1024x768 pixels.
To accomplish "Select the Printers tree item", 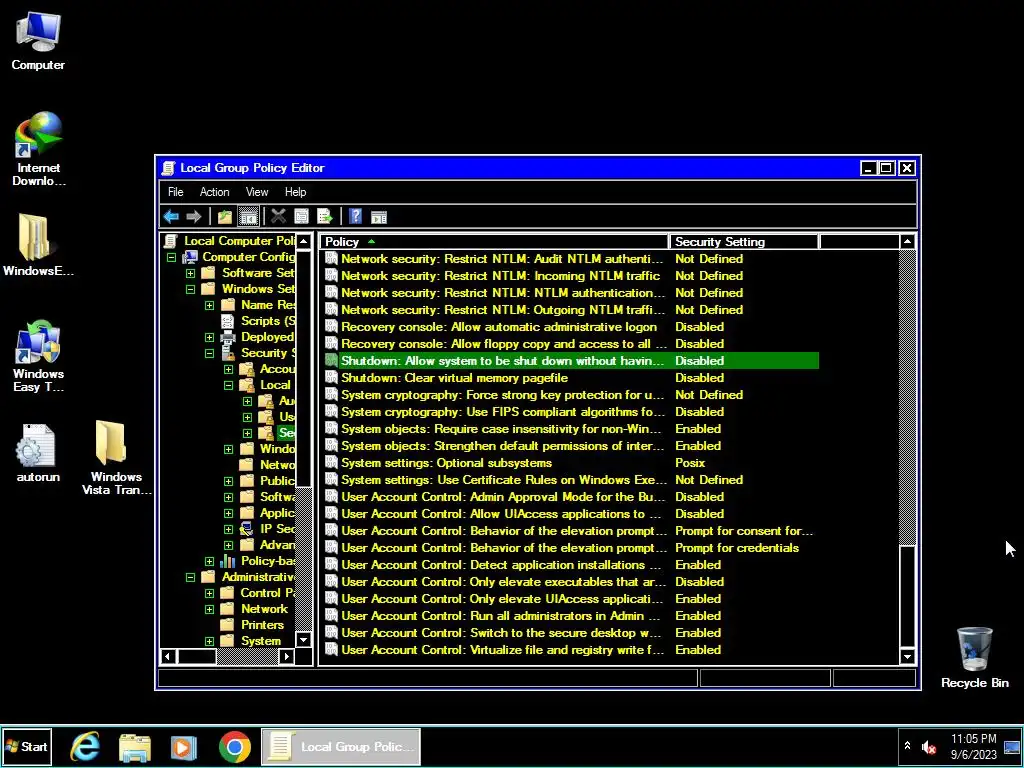I will 262,625.
